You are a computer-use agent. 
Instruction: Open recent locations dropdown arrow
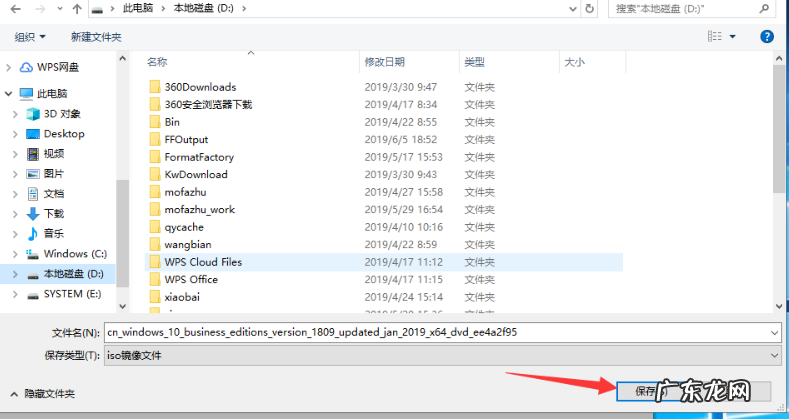(60, 9)
